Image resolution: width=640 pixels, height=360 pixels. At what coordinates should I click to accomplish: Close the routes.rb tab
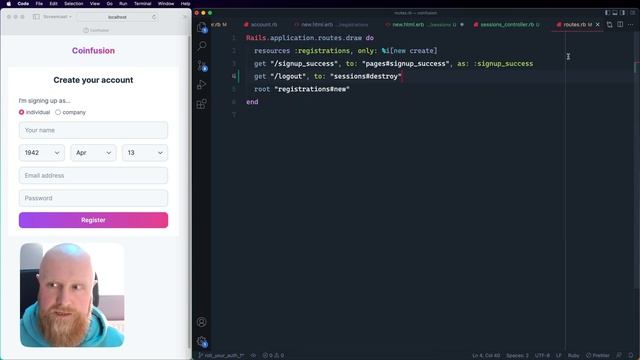click(598, 24)
